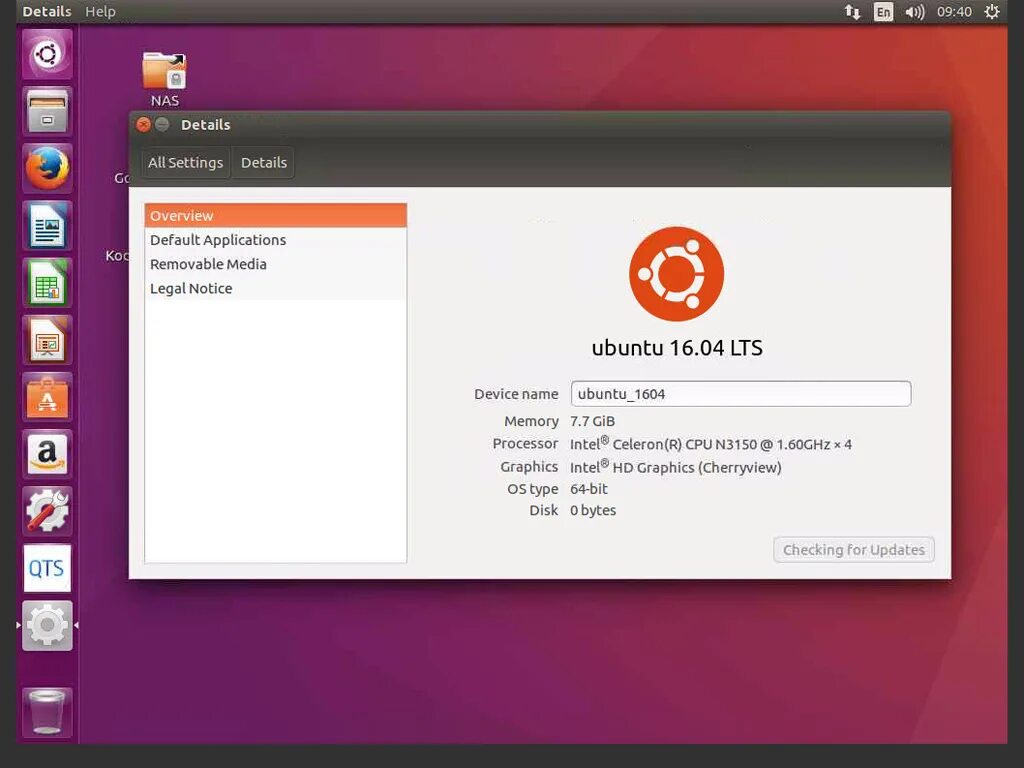Open LibreOffice Impress presentation icon
The height and width of the screenshot is (768, 1024).
47,340
